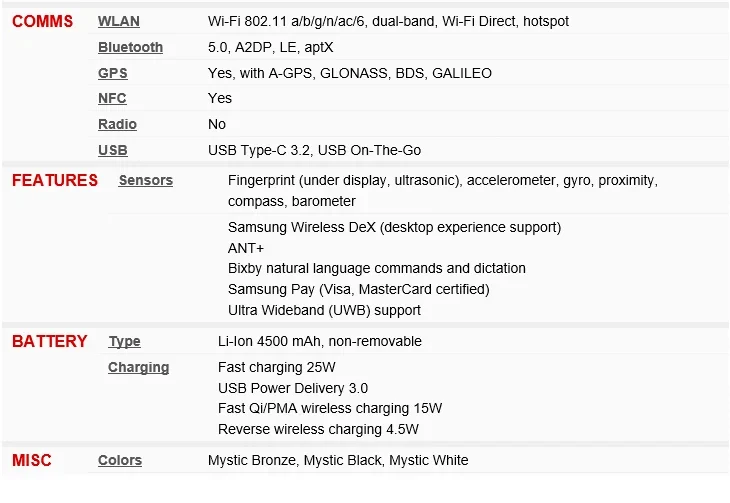Screen dimensions: 730x503
Task: Click the MISC section heading
Action: (x=32, y=460)
